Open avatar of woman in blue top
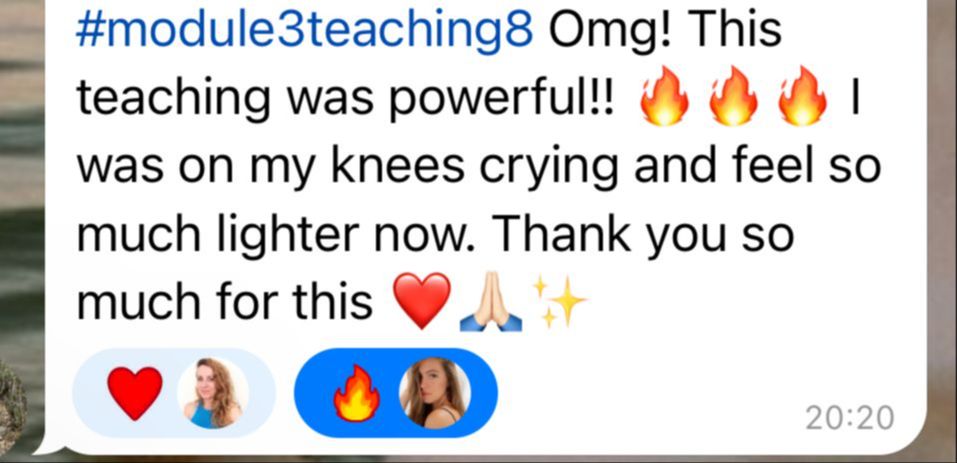 (x=213, y=393)
